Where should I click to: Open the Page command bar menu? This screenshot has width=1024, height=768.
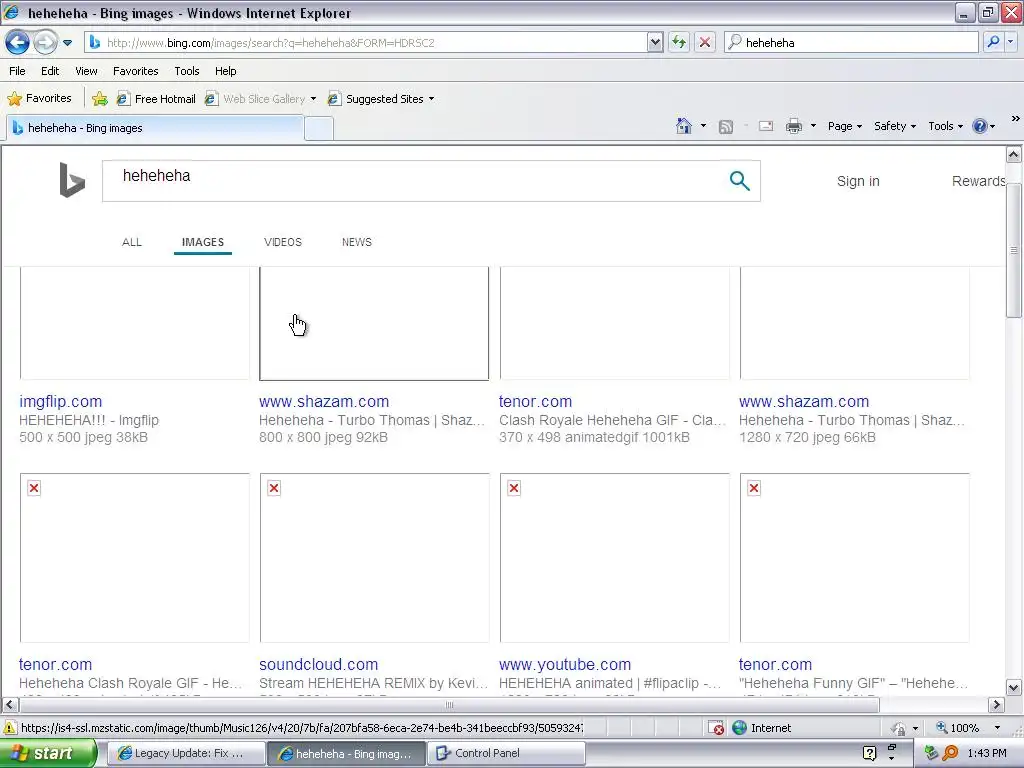click(844, 126)
